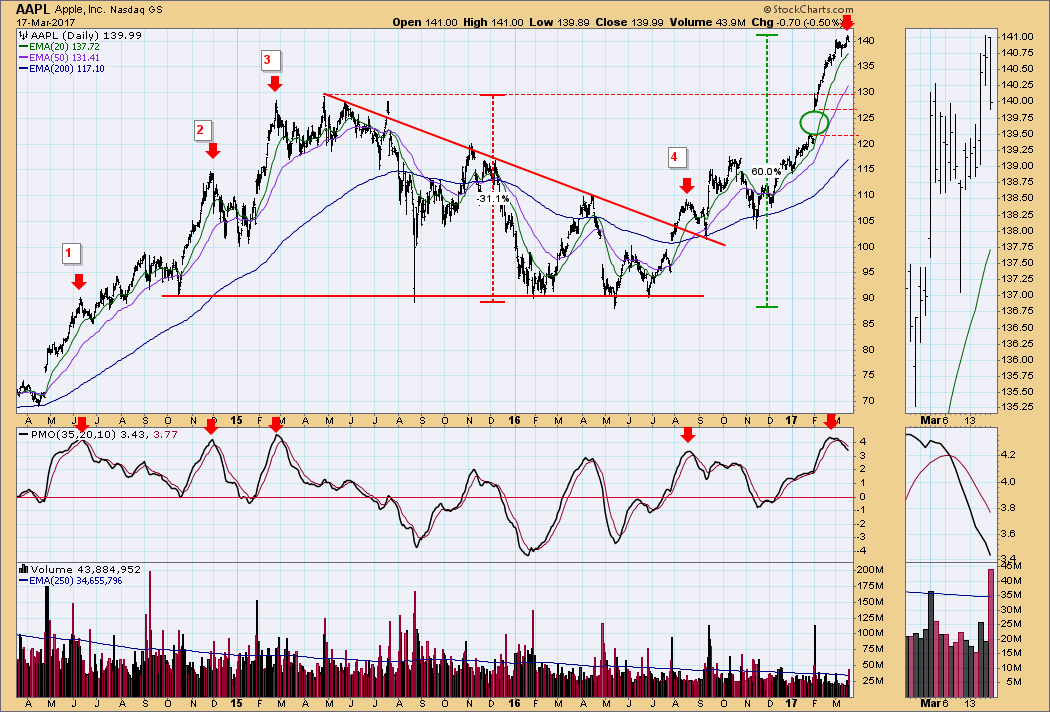Click the Apple, Inc. company name

tap(81, 10)
